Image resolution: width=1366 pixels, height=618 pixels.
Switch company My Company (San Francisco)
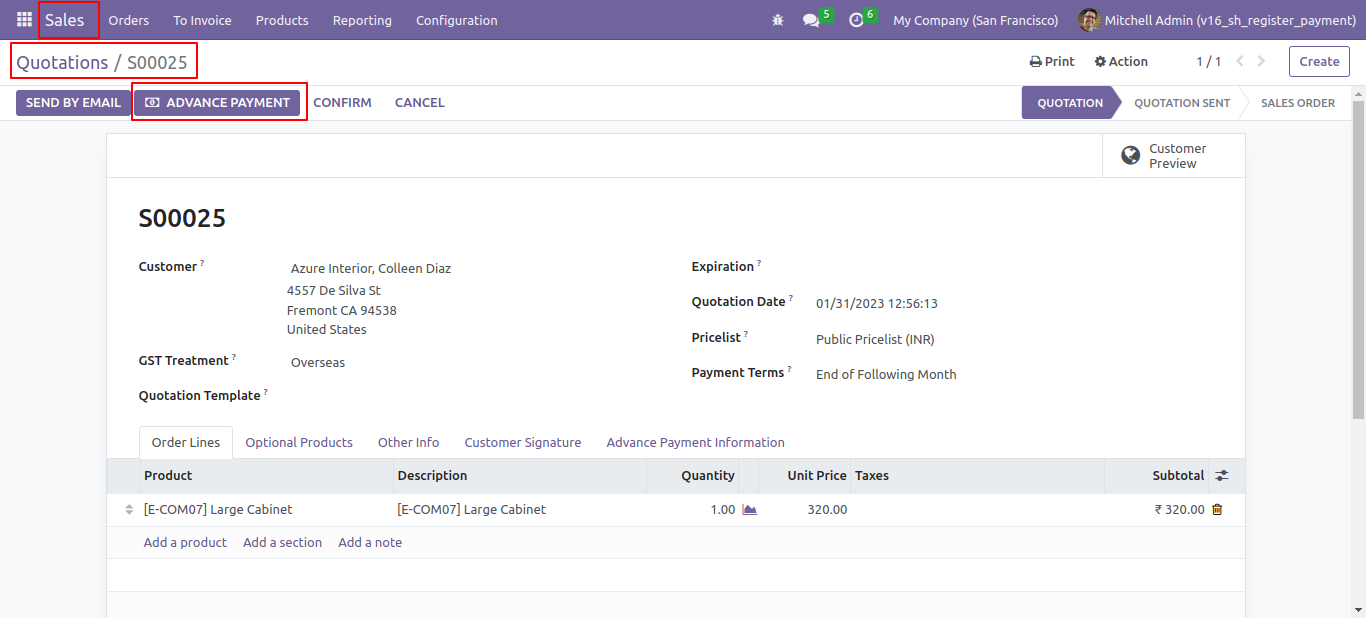pos(975,20)
